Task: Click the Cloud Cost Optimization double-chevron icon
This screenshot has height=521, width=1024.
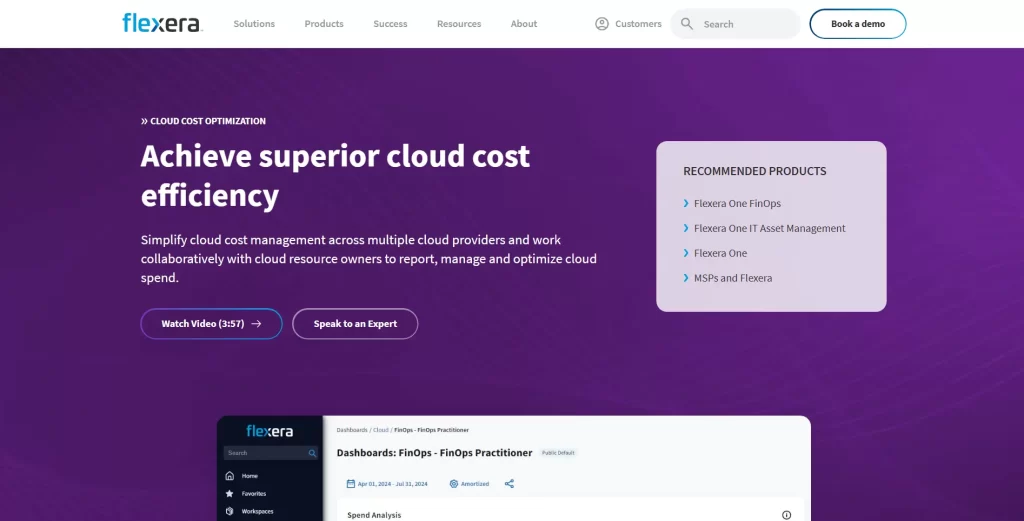Action: [144, 121]
